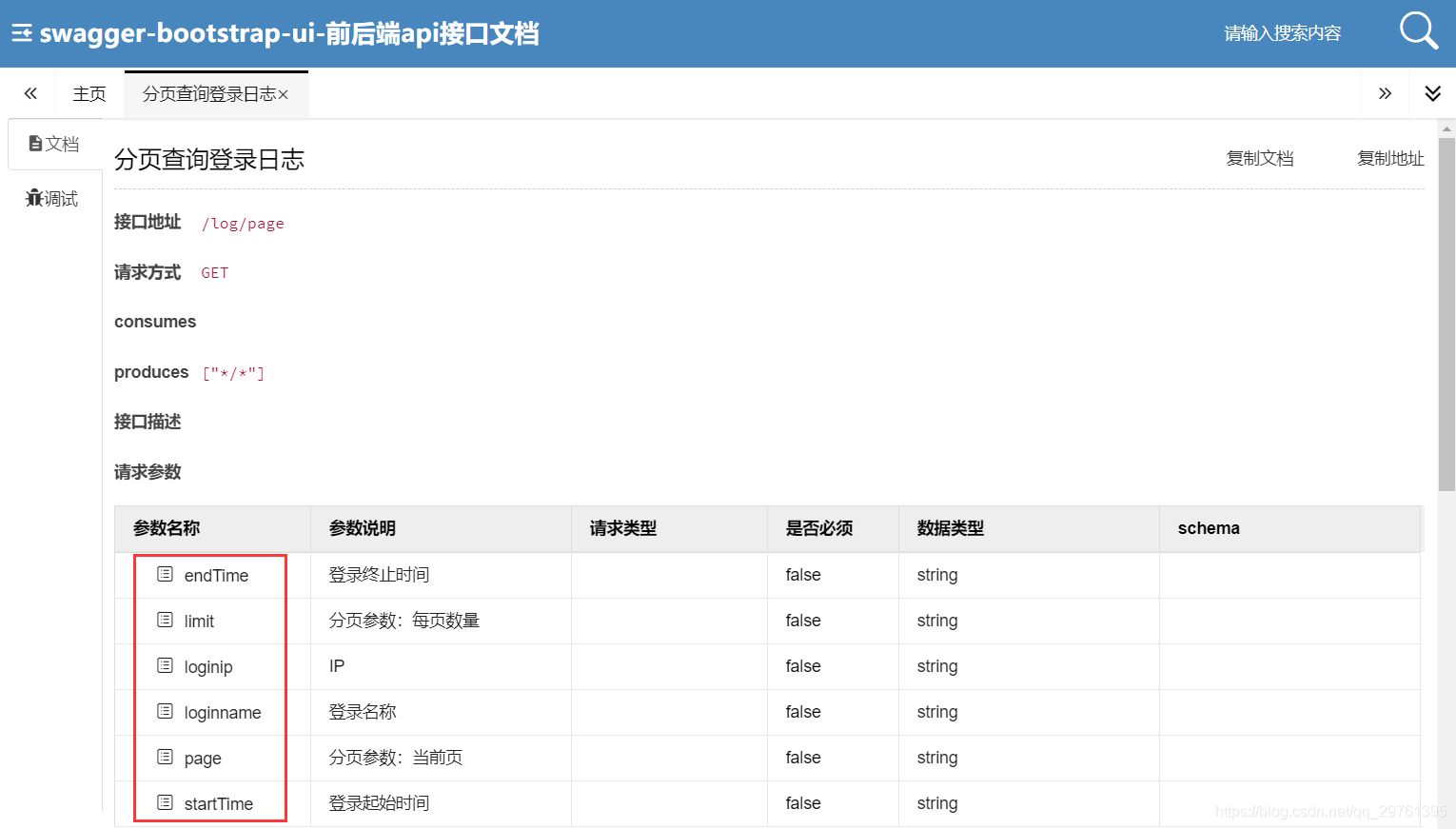Viewport: 1456px width, 829px height.
Task: Click the loginname row icon
Action: point(165,711)
